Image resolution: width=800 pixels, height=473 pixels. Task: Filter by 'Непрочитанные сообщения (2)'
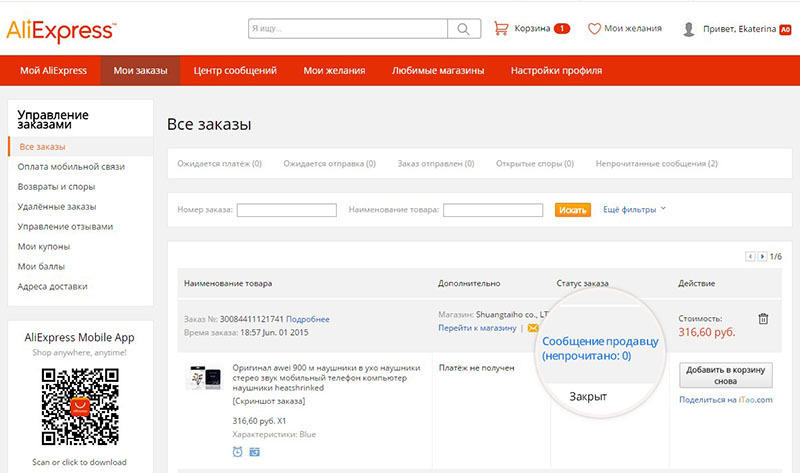click(x=657, y=163)
